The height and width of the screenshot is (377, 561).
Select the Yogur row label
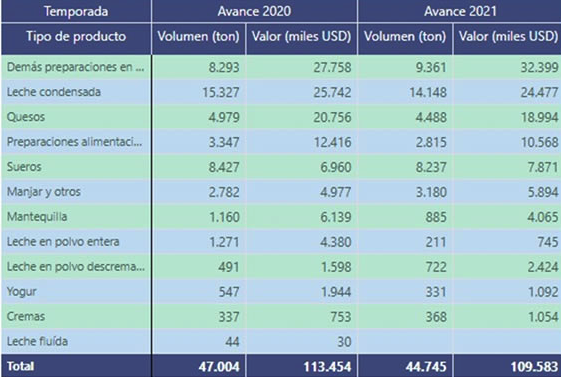tap(21, 292)
